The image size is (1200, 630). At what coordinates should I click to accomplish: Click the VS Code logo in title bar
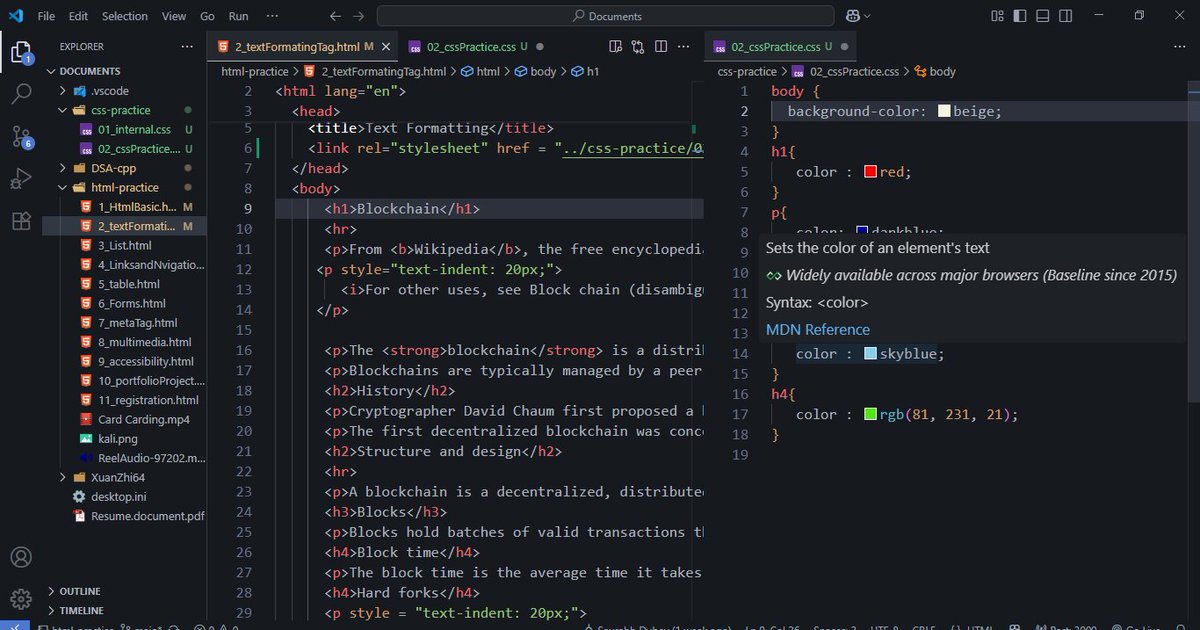click(x=18, y=16)
